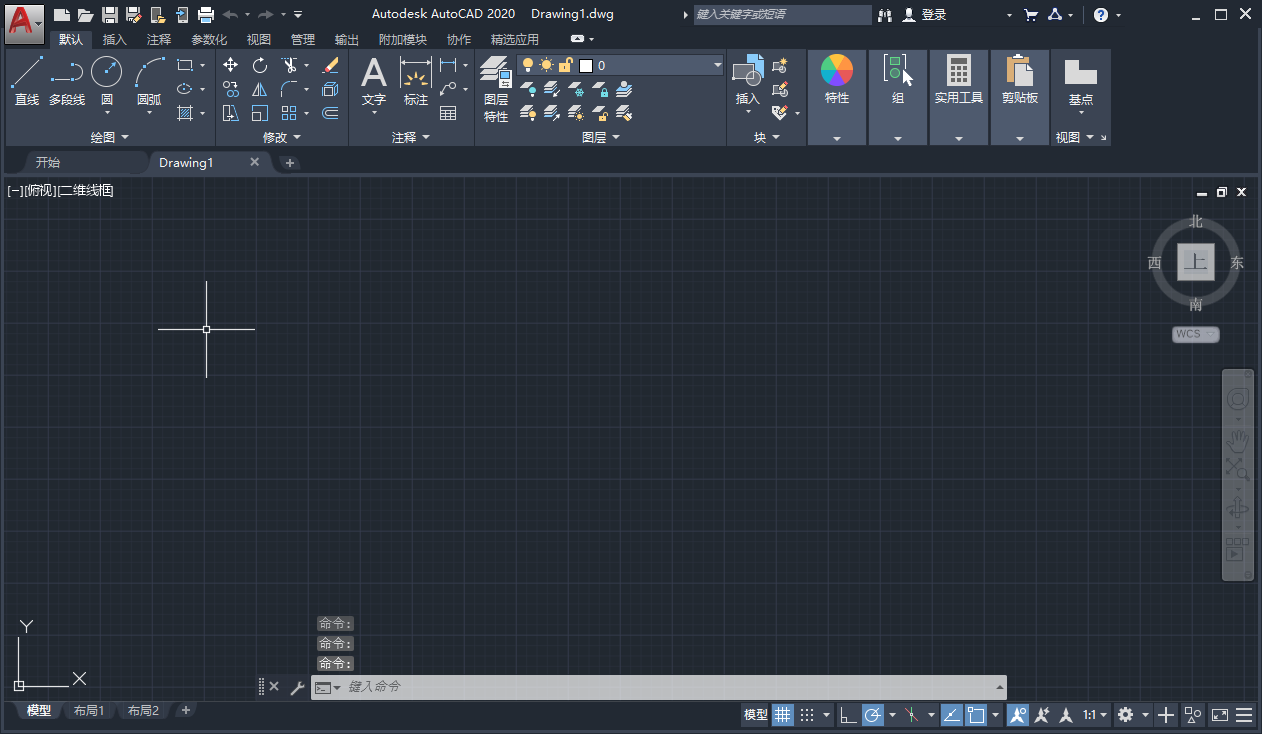The image size is (1262, 734).
Task: Toggle orthogonal mode in status bar
Action: [x=847, y=715]
